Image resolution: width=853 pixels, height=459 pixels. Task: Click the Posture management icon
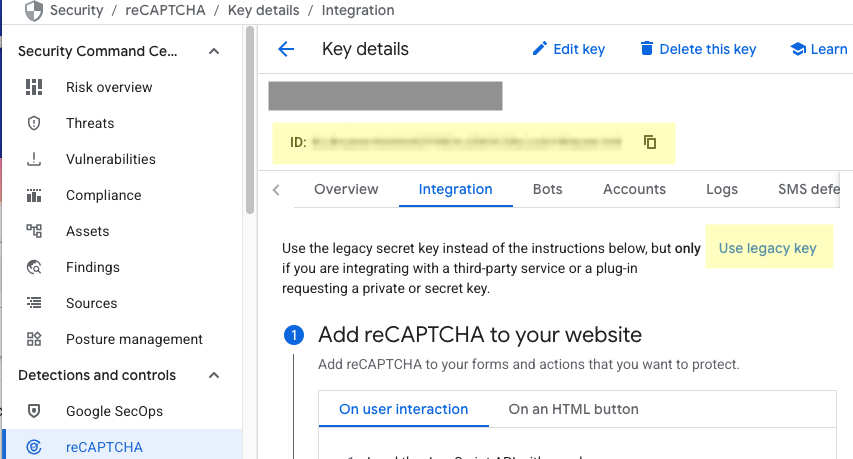(x=34, y=339)
